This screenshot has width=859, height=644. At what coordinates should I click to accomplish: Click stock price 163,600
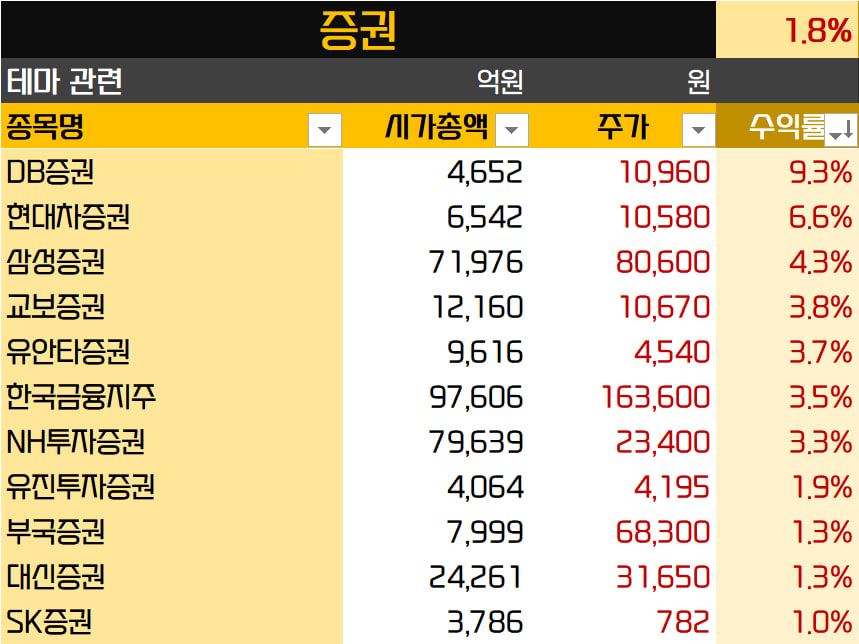point(656,398)
